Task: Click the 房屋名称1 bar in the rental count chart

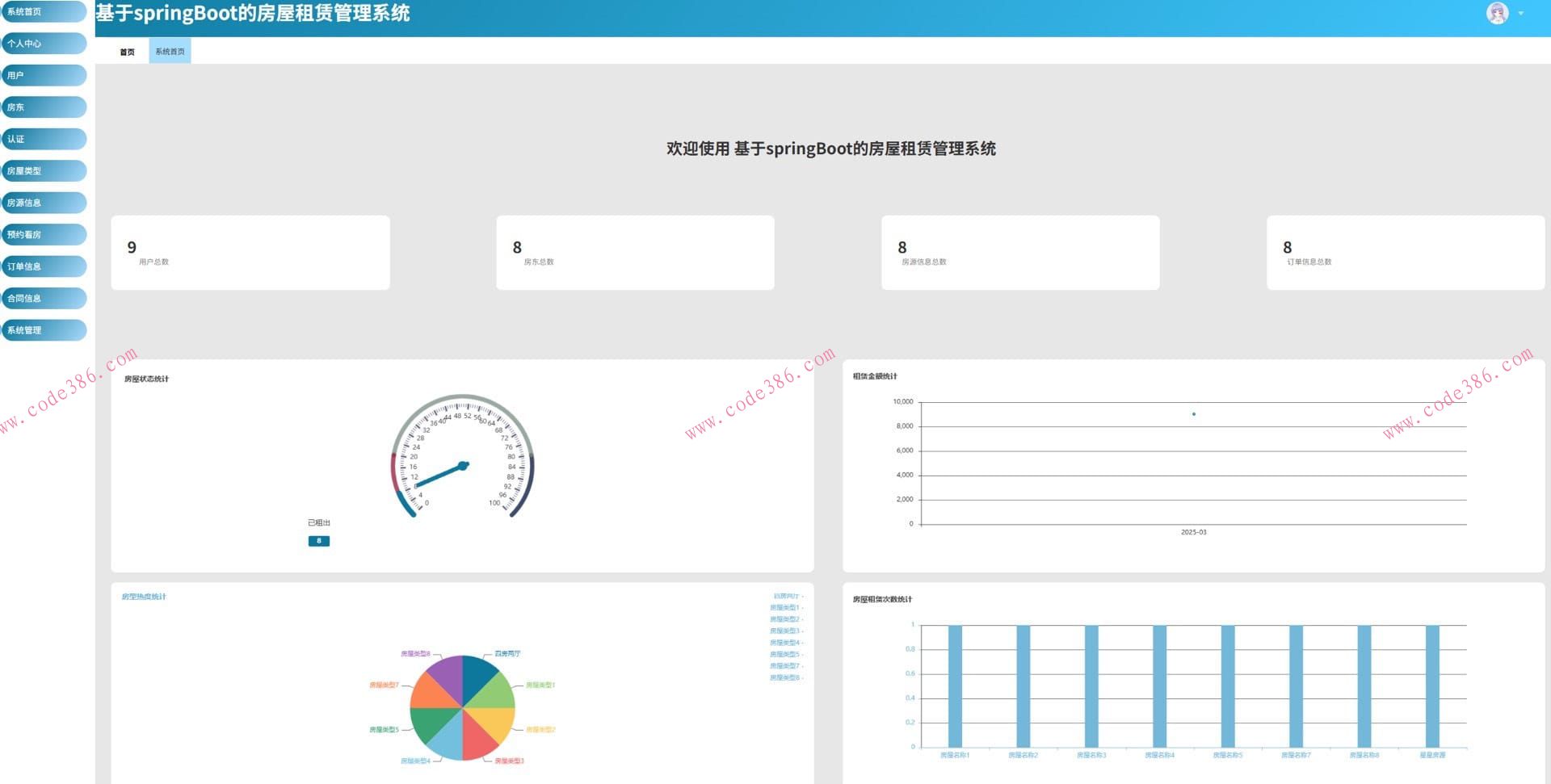Action: click(x=955, y=686)
